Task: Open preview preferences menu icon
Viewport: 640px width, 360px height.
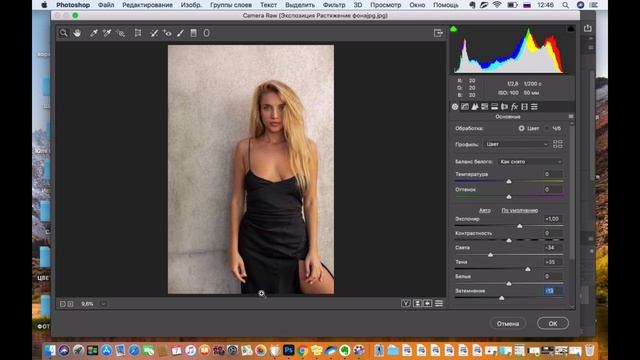Action: pyautogui.click(x=439, y=303)
